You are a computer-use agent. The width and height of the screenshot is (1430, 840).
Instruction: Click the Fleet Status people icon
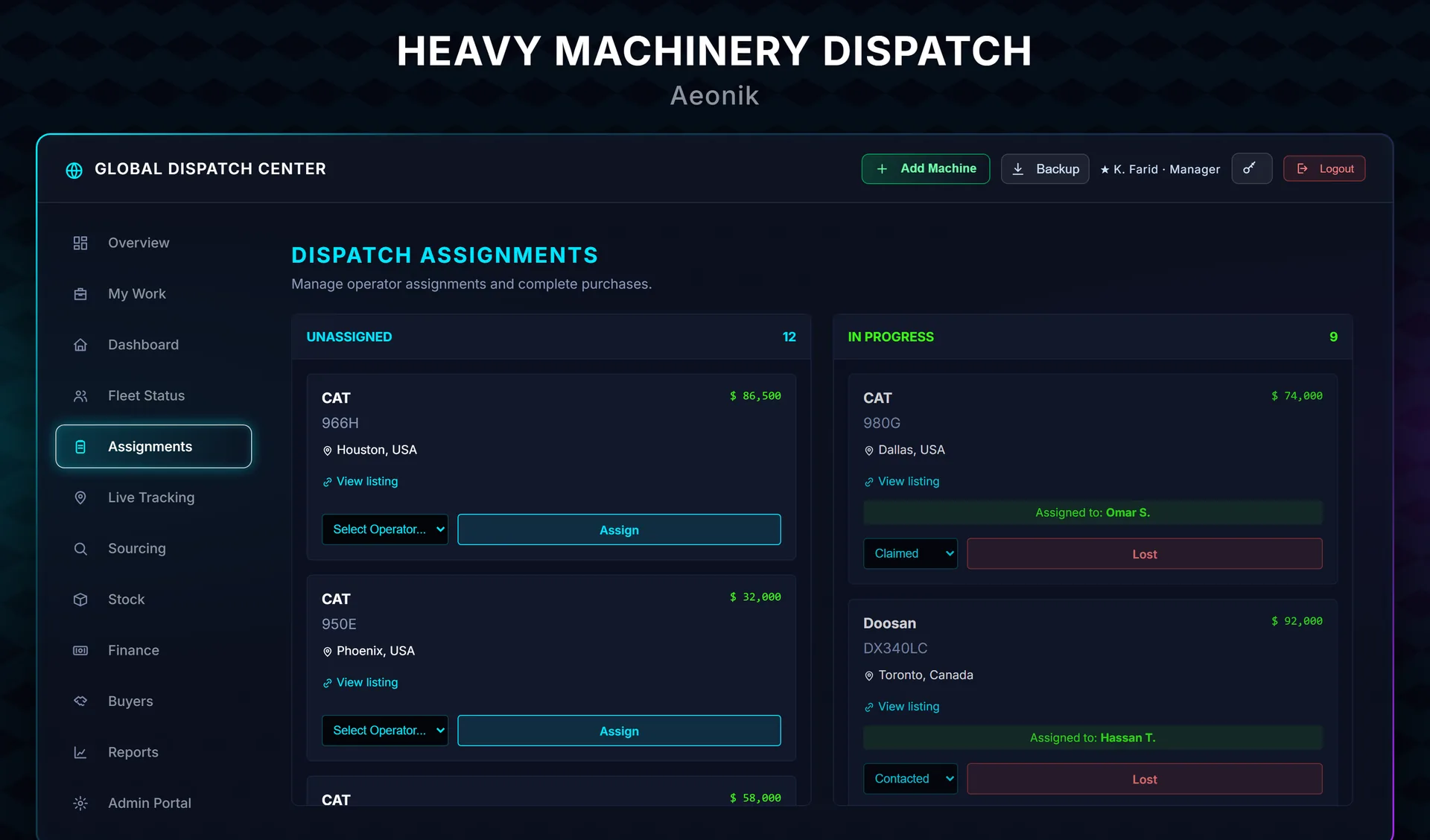coord(80,396)
